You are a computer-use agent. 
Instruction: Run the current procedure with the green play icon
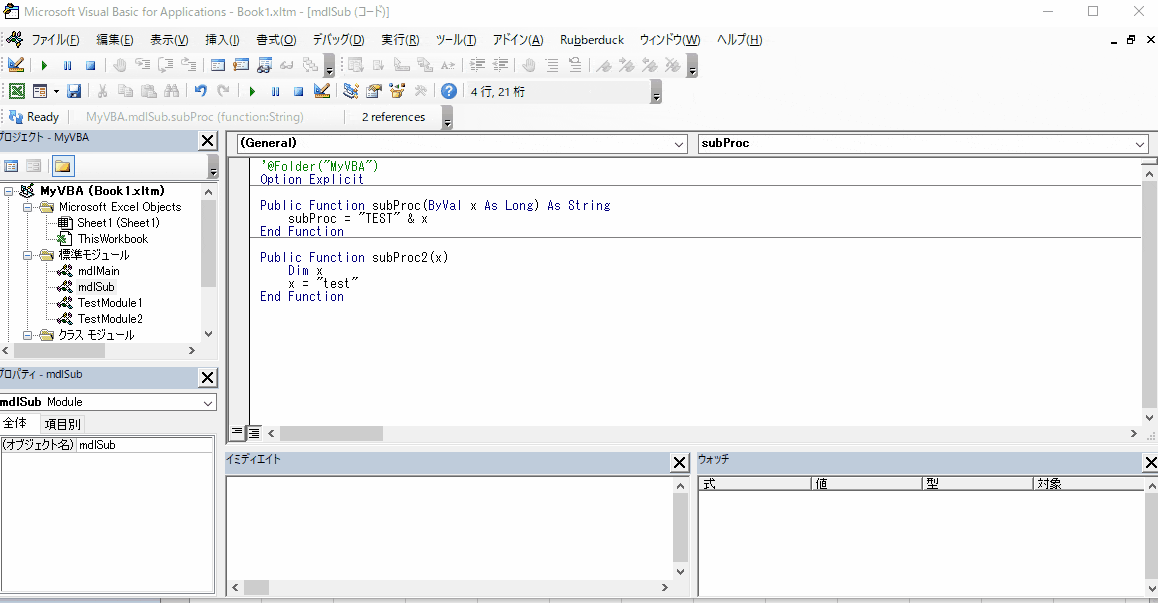coord(251,91)
